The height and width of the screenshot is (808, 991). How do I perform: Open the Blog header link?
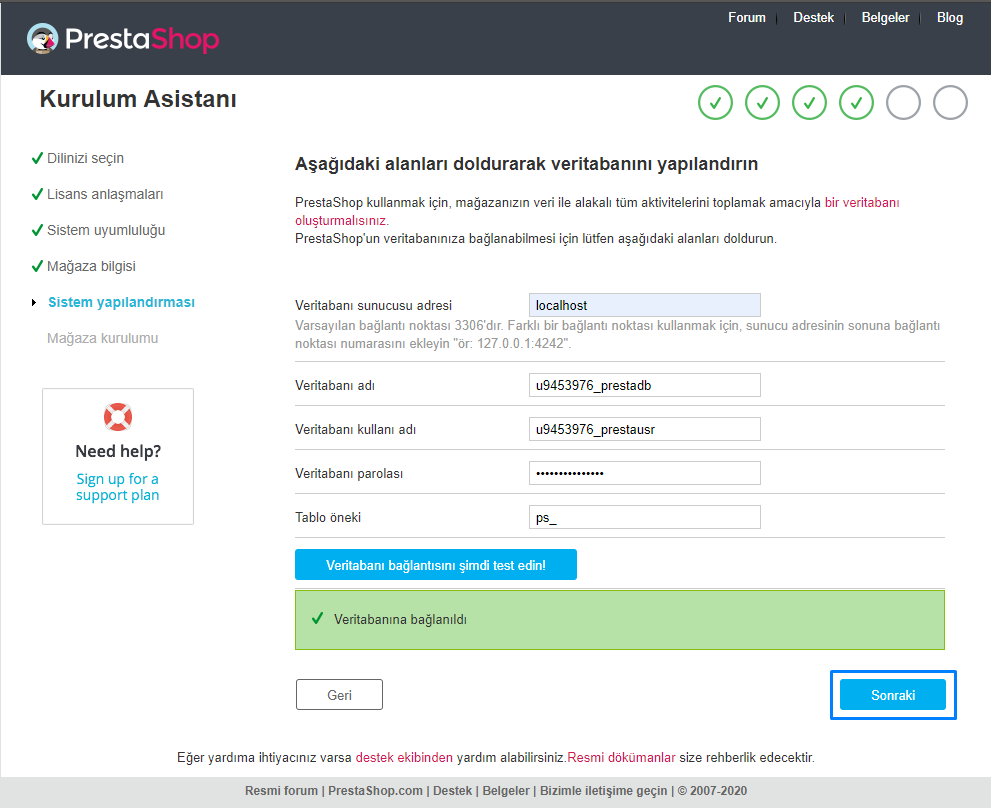click(x=949, y=18)
